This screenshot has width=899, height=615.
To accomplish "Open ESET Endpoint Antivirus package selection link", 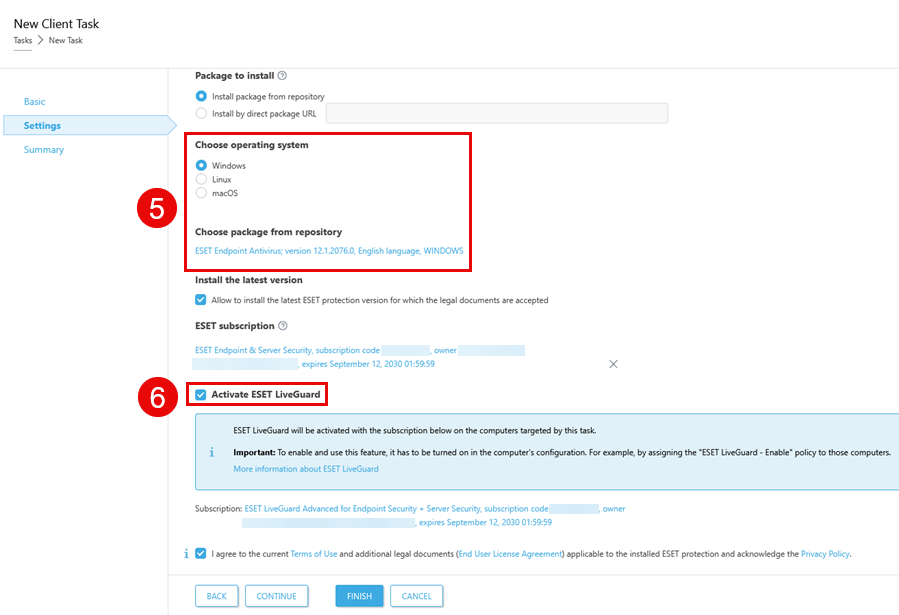I will (329, 250).
